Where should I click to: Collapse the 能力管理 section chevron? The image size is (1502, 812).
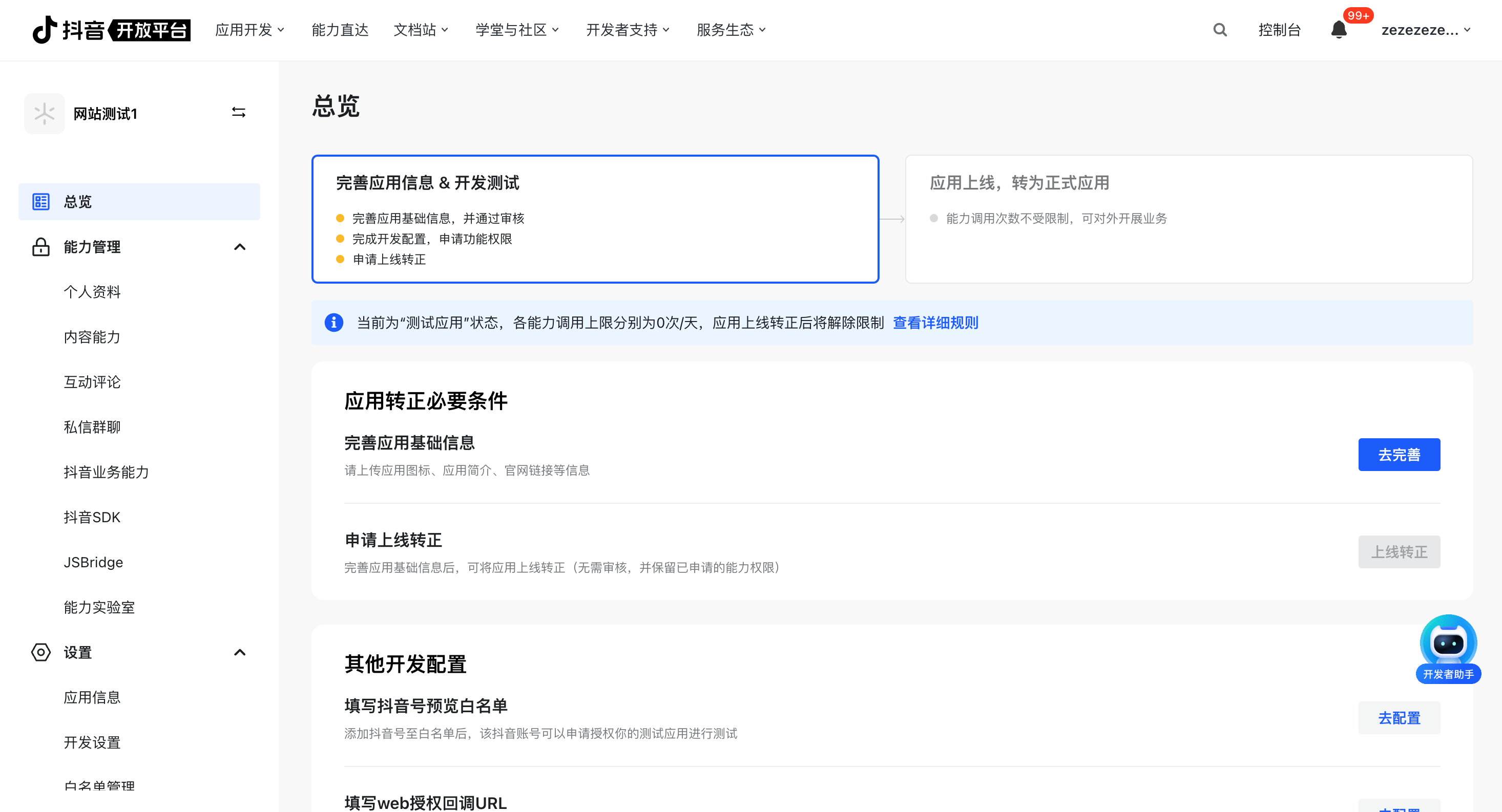[x=240, y=247]
